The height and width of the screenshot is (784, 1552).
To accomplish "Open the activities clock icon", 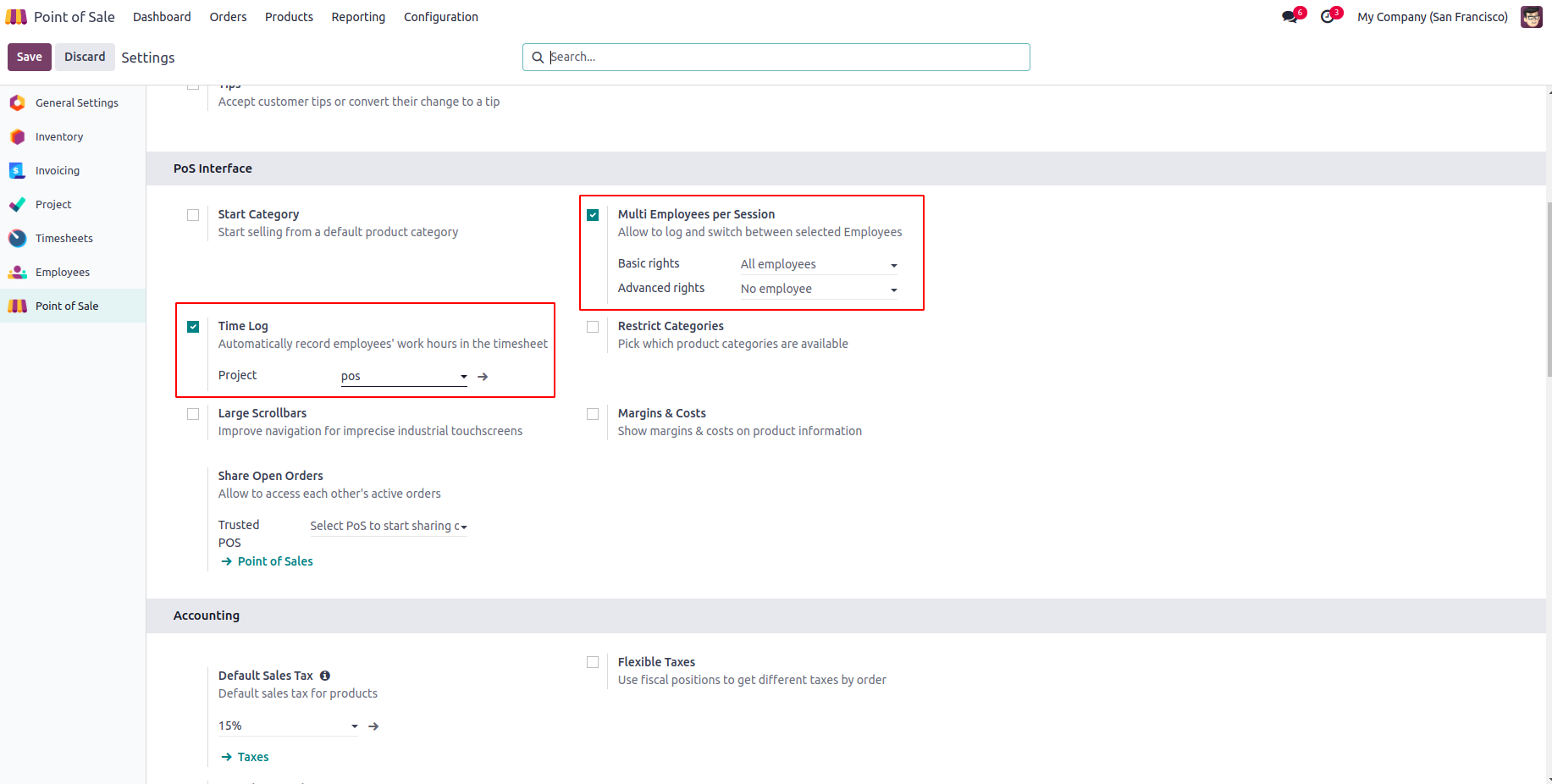I will click(1327, 17).
